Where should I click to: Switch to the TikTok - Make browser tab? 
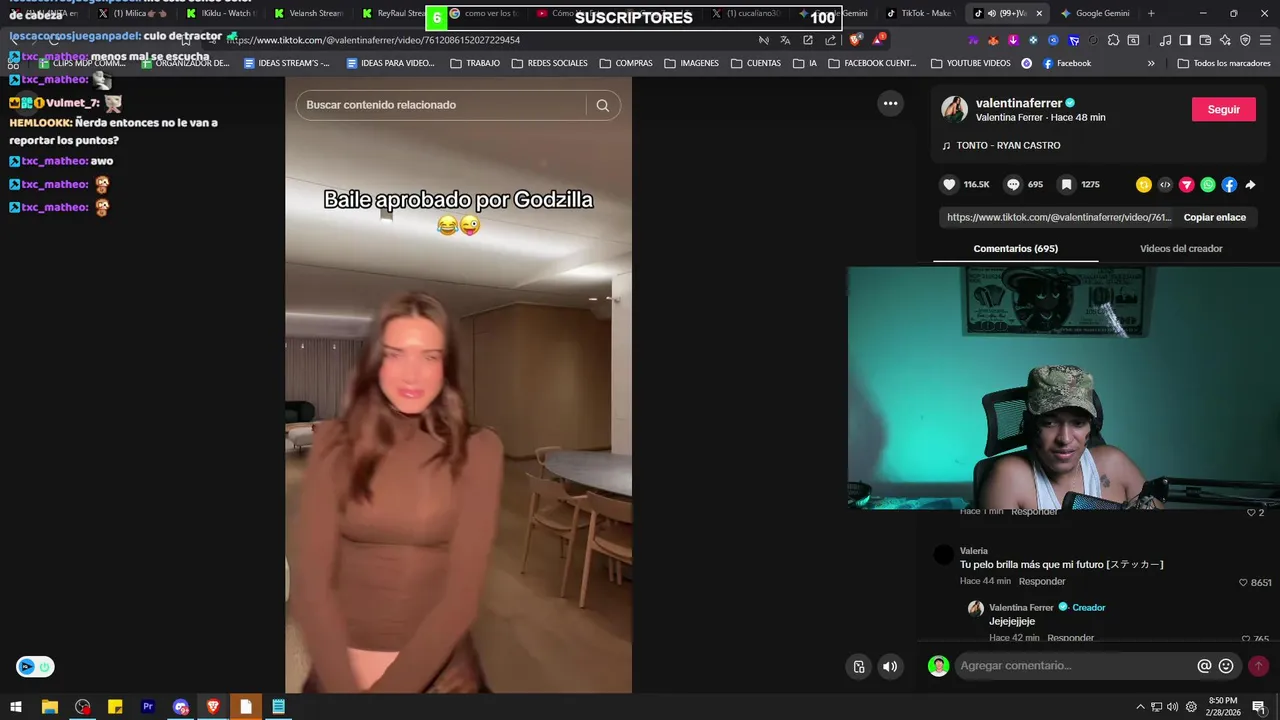point(919,13)
